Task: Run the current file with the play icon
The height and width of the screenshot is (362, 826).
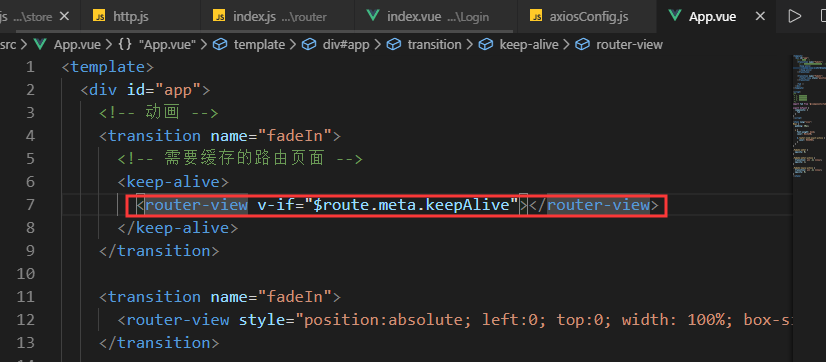Action: click(x=794, y=16)
